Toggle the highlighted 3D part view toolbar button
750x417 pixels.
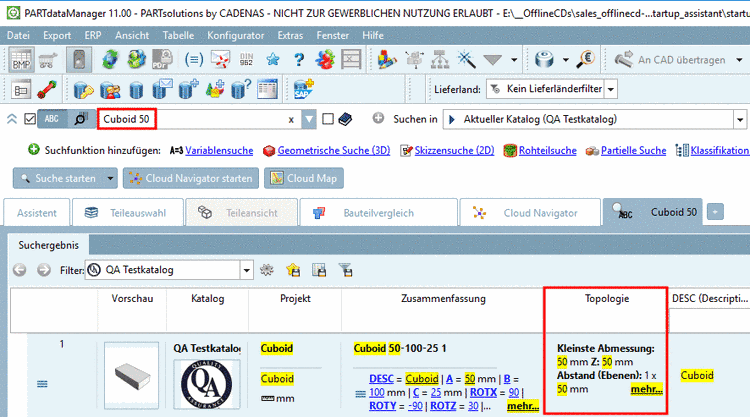[79, 60]
